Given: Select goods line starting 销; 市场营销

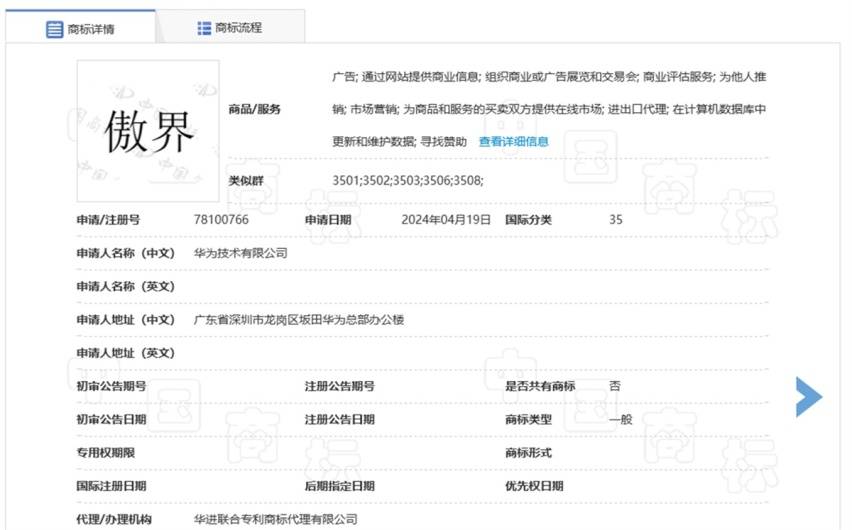Looking at the screenshot, I should [549, 109].
